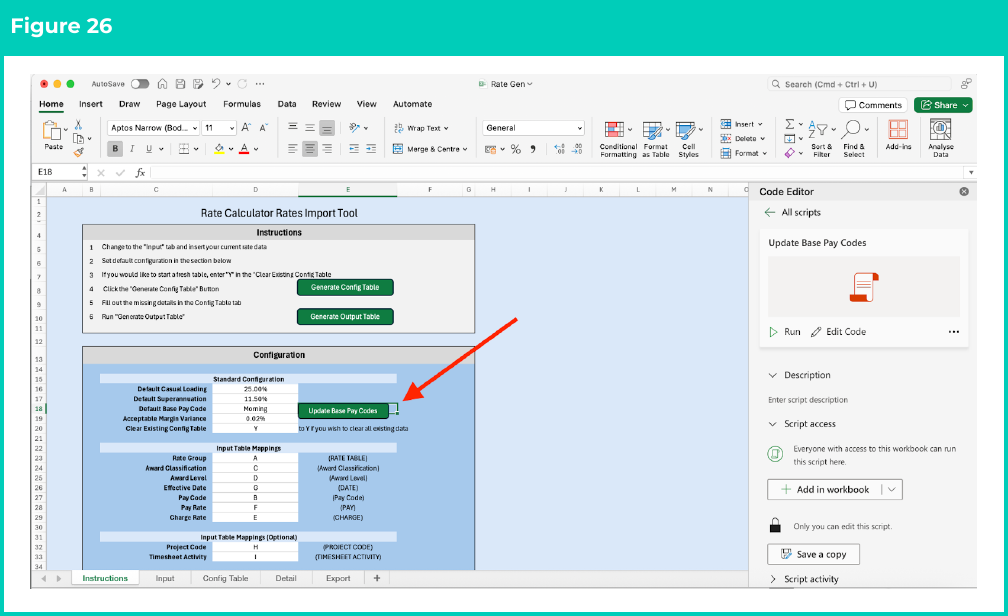This screenshot has height=616, width=1008.
Task: Click Add in workbook button
Action: [x=825, y=489]
